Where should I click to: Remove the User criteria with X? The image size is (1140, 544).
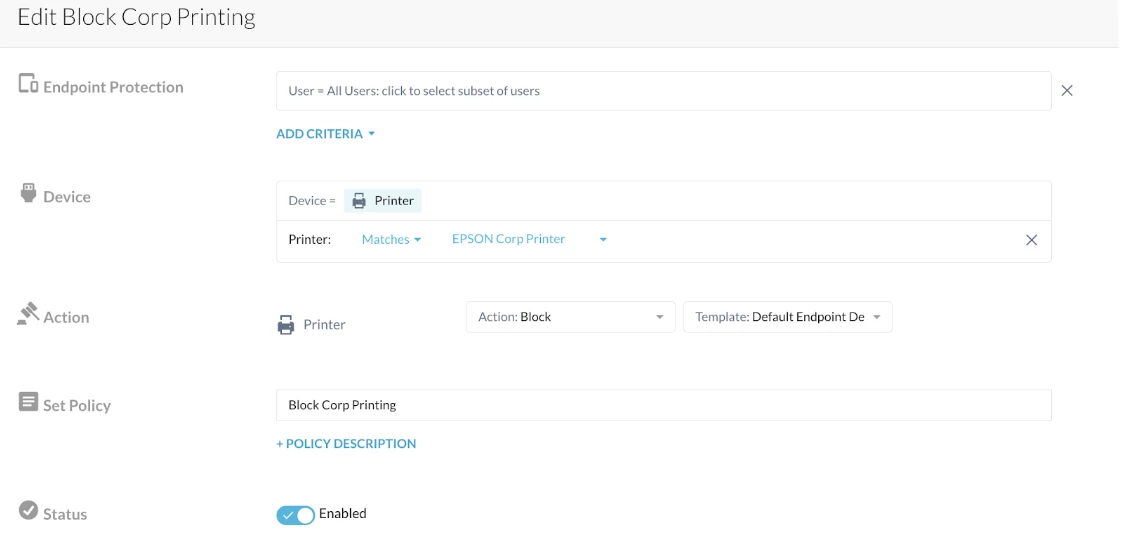1067,91
